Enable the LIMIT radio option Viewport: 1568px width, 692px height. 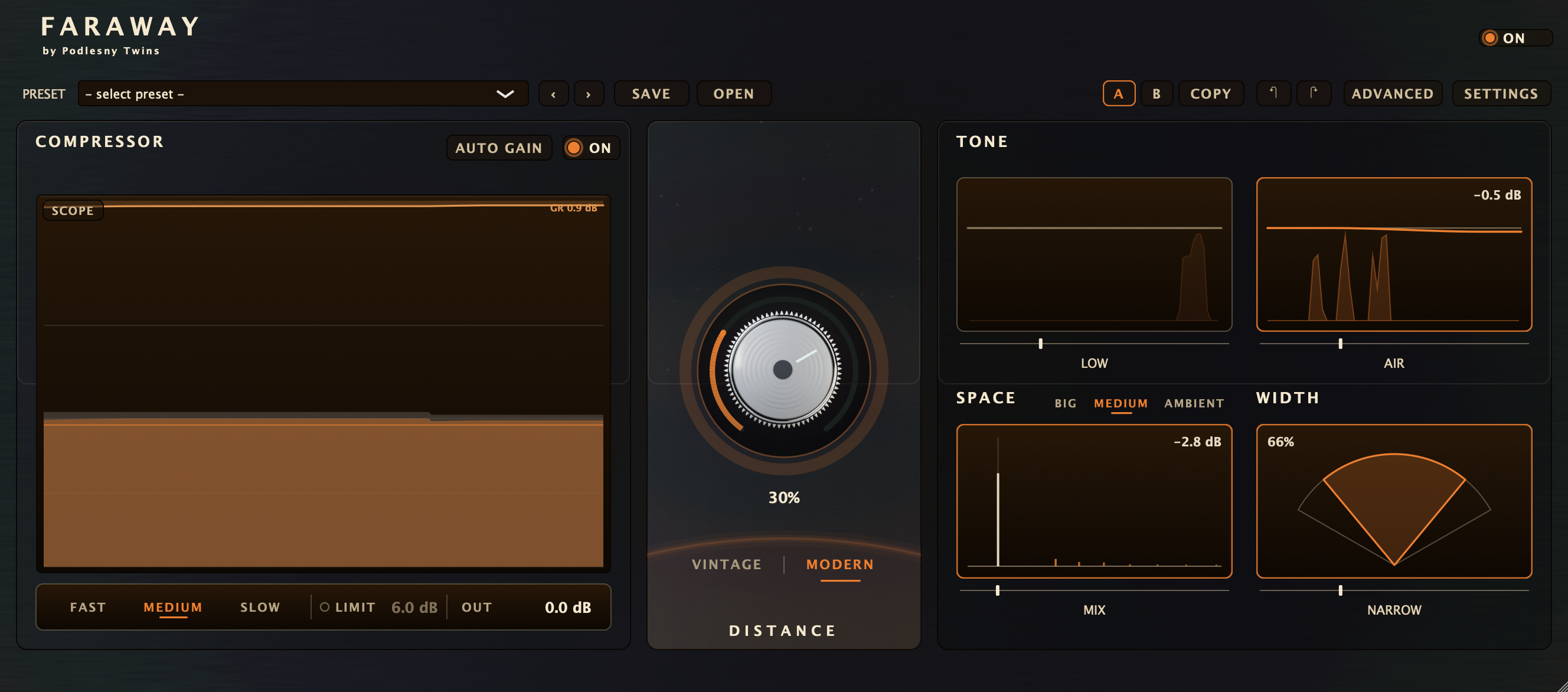[347, 608]
